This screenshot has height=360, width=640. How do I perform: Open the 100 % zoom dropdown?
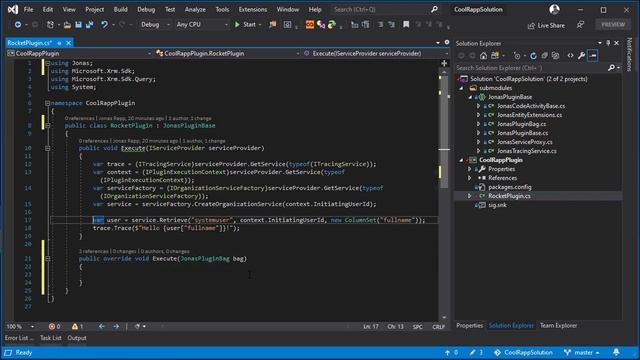point(20,327)
